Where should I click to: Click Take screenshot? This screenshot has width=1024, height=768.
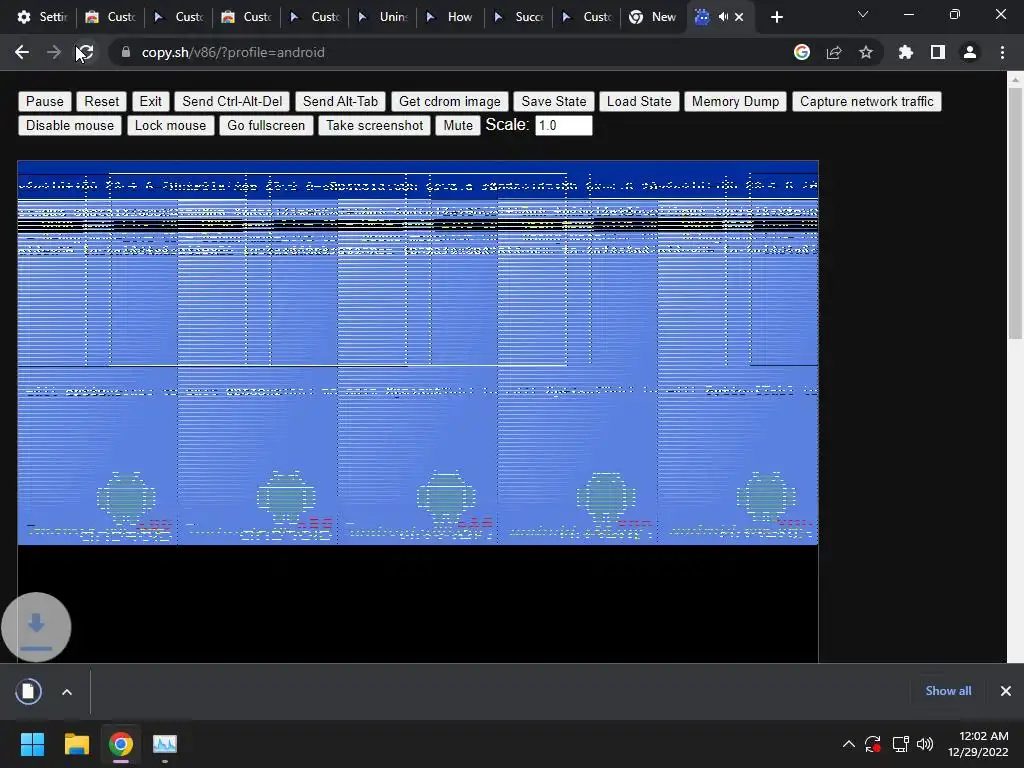[x=374, y=125]
